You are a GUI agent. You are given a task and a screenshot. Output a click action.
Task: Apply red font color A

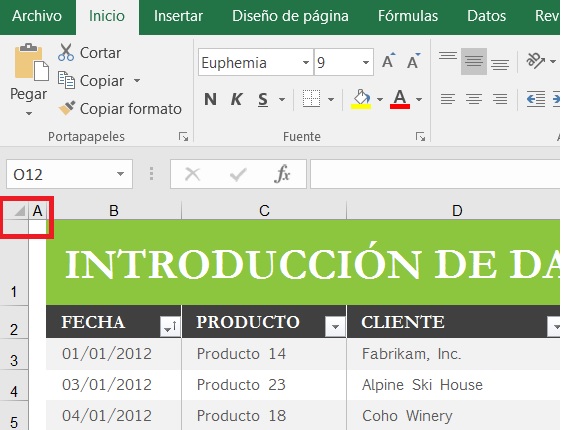(x=400, y=99)
